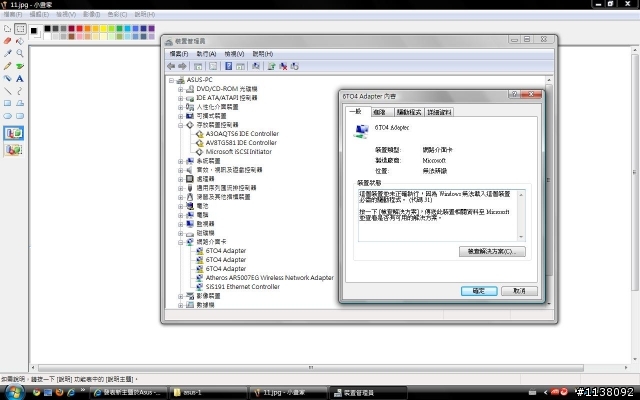Choose the Ellipse shape tool
640x400 pixels.
[x=7, y=116]
